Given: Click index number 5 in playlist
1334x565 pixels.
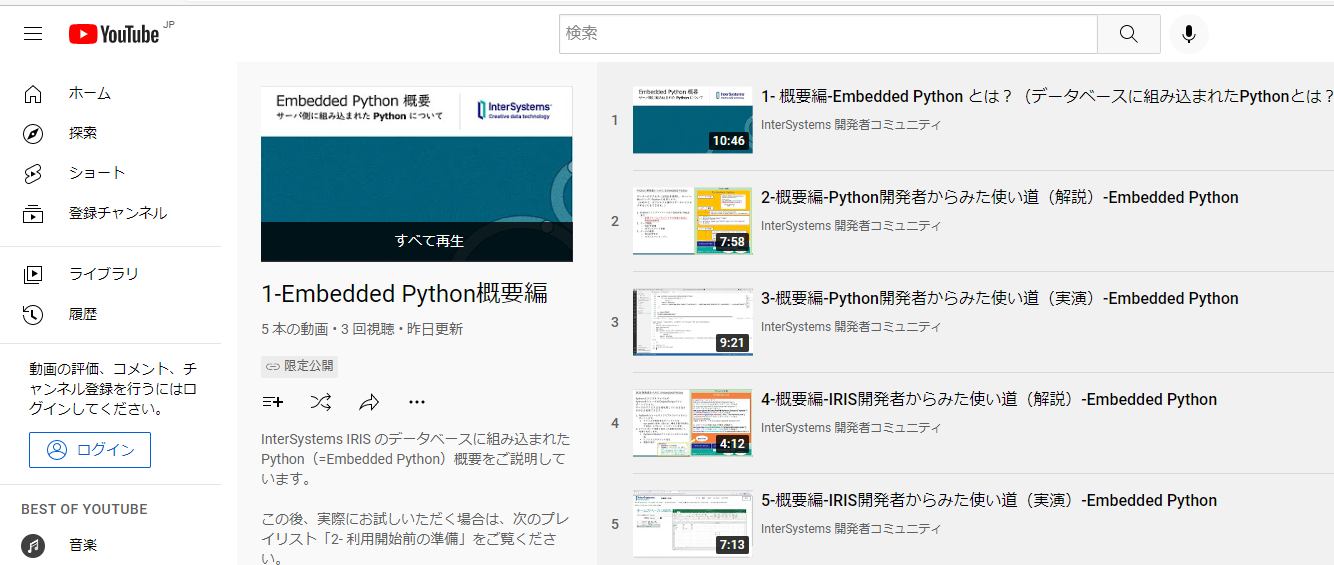Looking at the screenshot, I should [x=615, y=524].
